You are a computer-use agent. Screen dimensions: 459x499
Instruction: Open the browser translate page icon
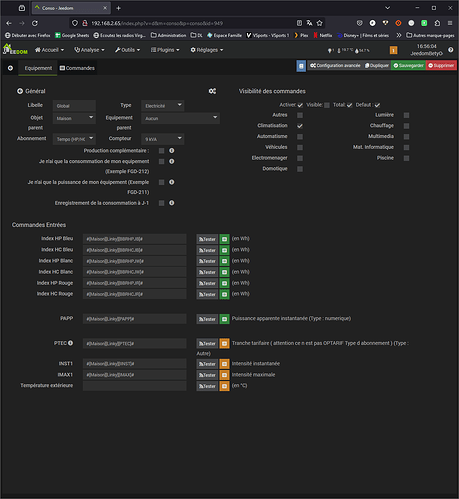pos(310,23)
